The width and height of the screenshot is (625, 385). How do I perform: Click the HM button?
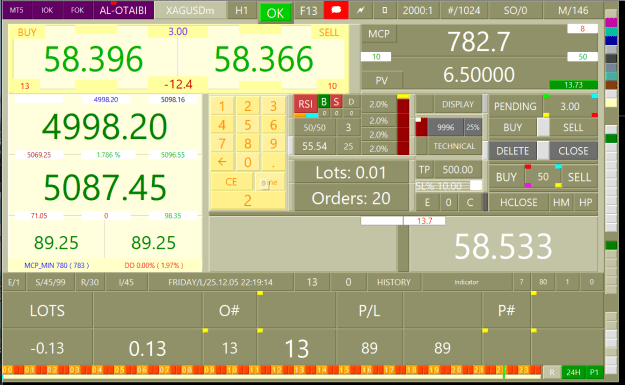click(561, 202)
